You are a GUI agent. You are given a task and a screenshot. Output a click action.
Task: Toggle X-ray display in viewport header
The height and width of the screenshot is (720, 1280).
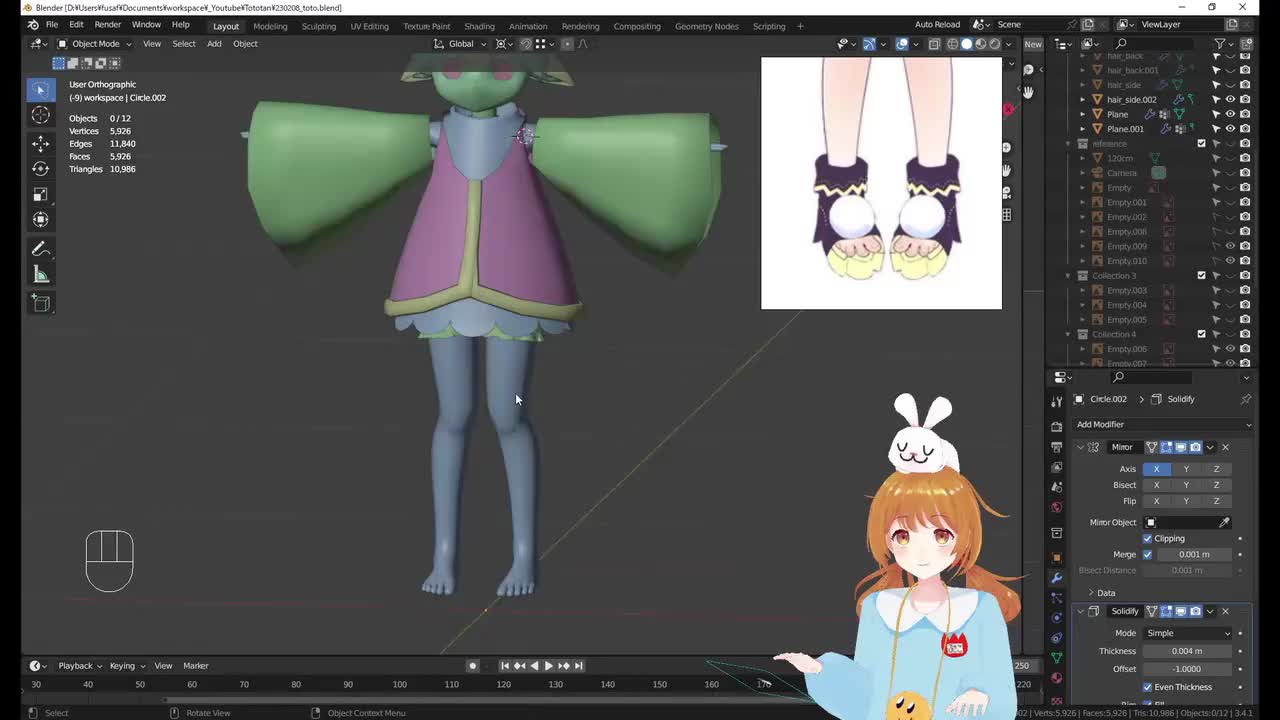click(934, 44)
